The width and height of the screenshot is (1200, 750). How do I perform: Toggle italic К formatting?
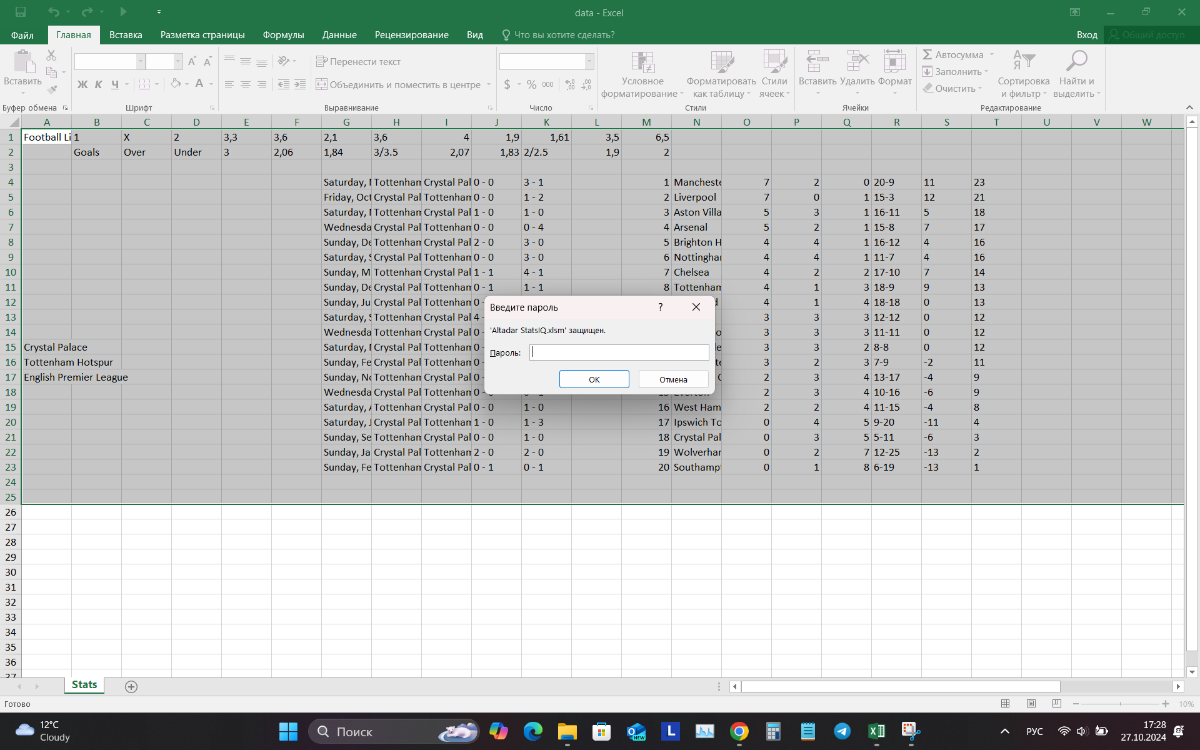click(x=99, y=84)
